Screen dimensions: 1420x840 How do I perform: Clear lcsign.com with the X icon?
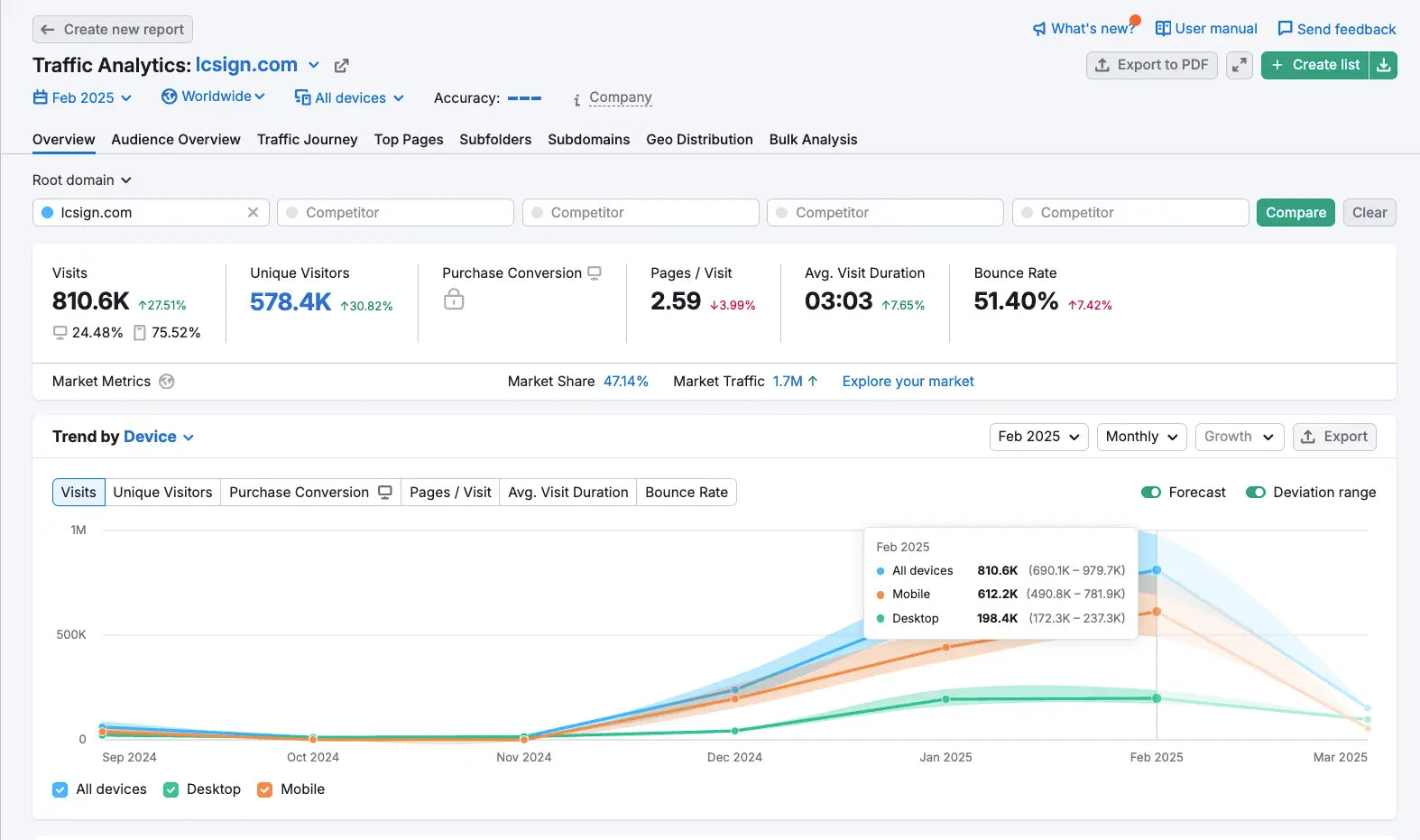pyautogui.click(x=253, y=212)
